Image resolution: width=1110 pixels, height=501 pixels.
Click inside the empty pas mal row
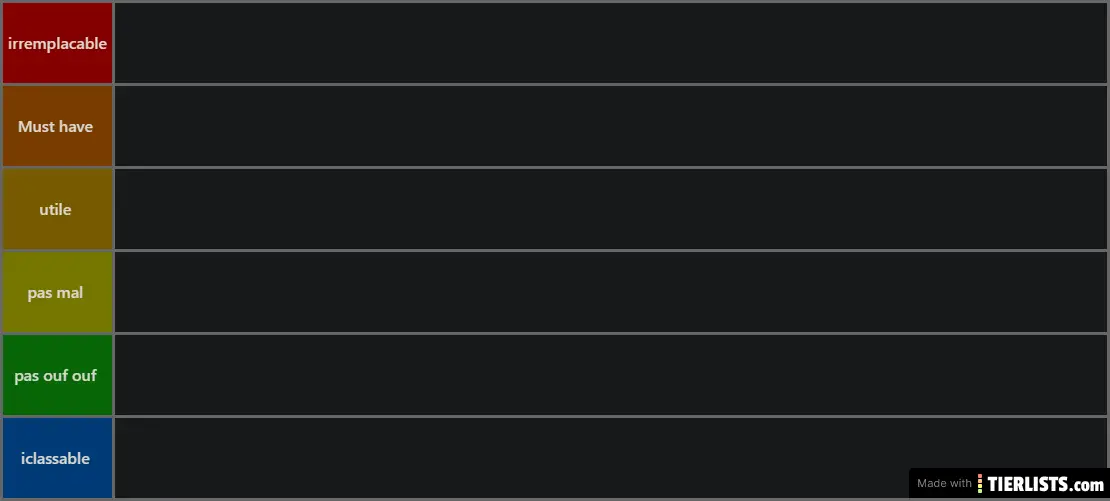(610, 292)
